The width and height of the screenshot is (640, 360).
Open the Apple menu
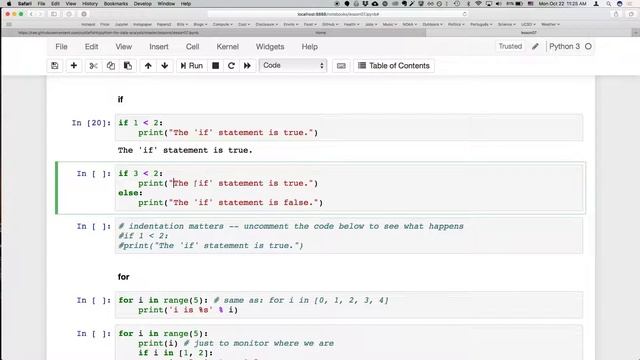click(x=9, y=4)
